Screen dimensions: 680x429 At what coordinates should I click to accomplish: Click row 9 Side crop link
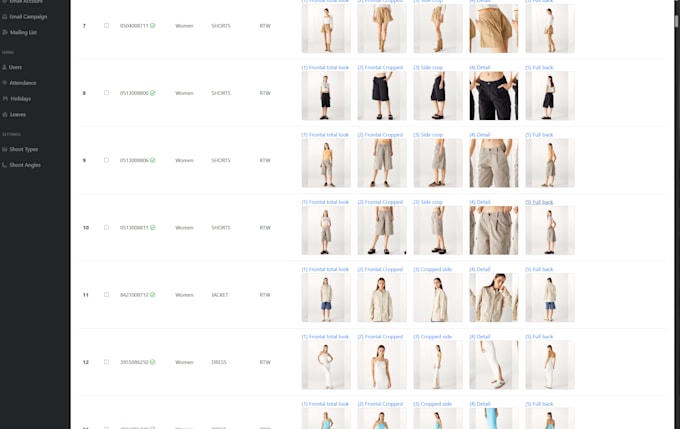[x=428, y=135]
